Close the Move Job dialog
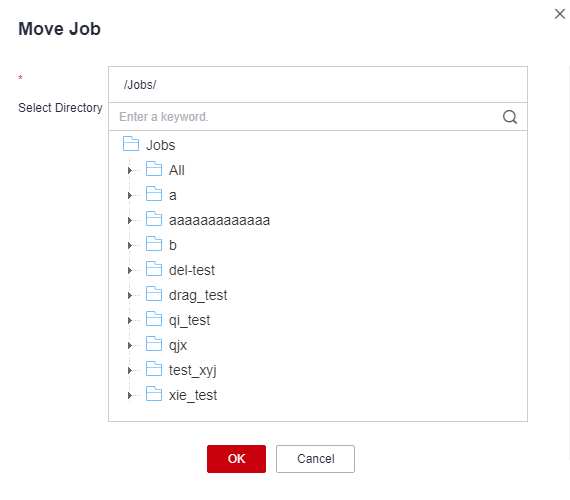570x500 pixels. pos(559,14)
